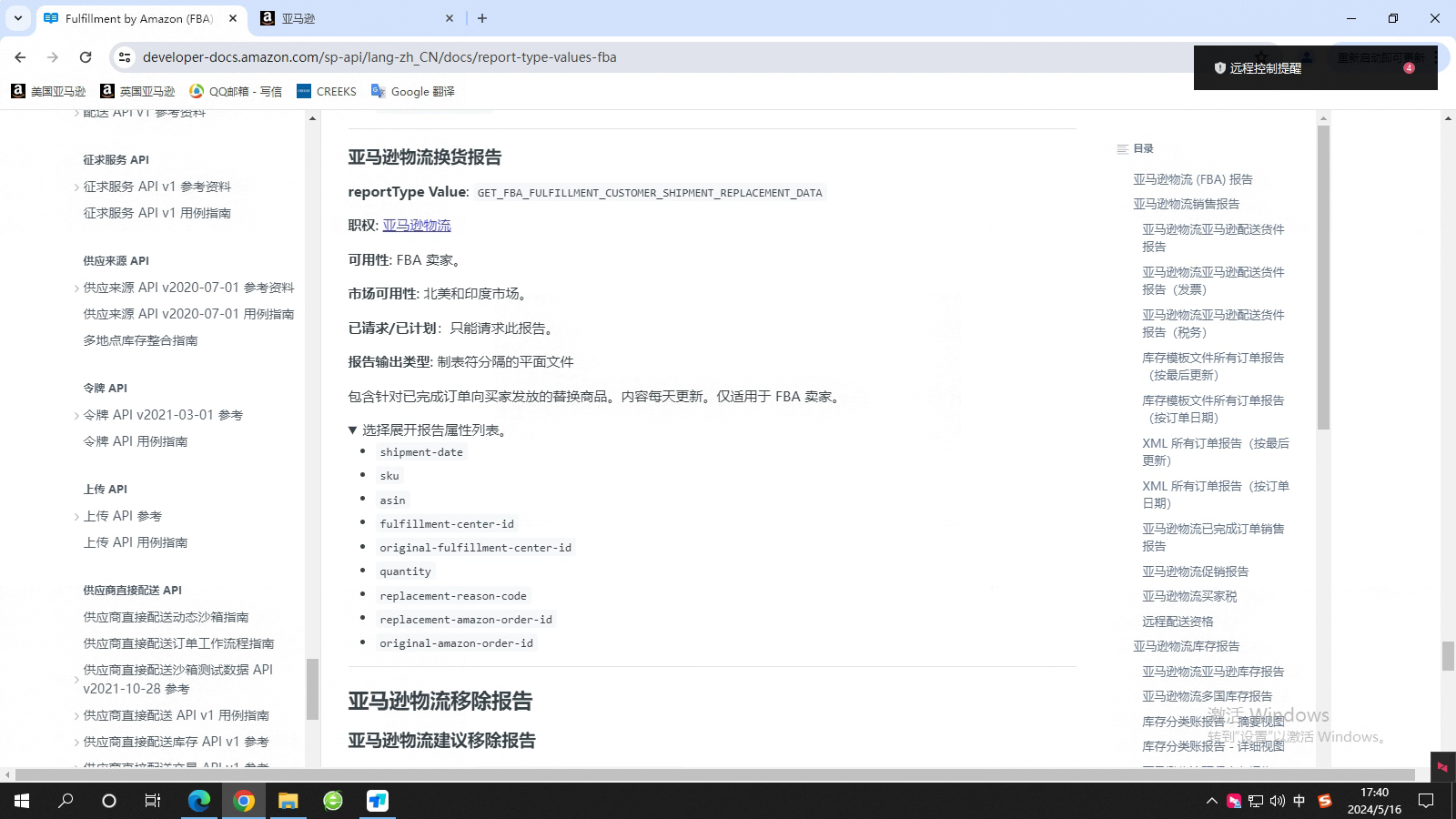Jump to 亚马逊物流买家税

1189,596
